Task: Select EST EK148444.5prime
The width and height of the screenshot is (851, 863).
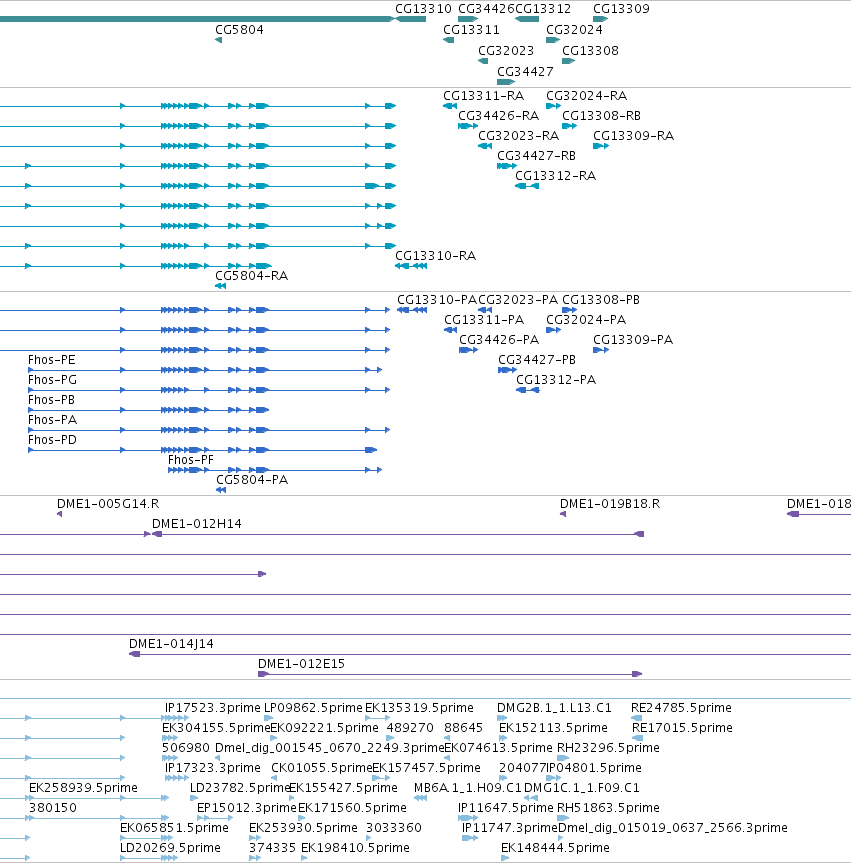Action: pos(555,848)
